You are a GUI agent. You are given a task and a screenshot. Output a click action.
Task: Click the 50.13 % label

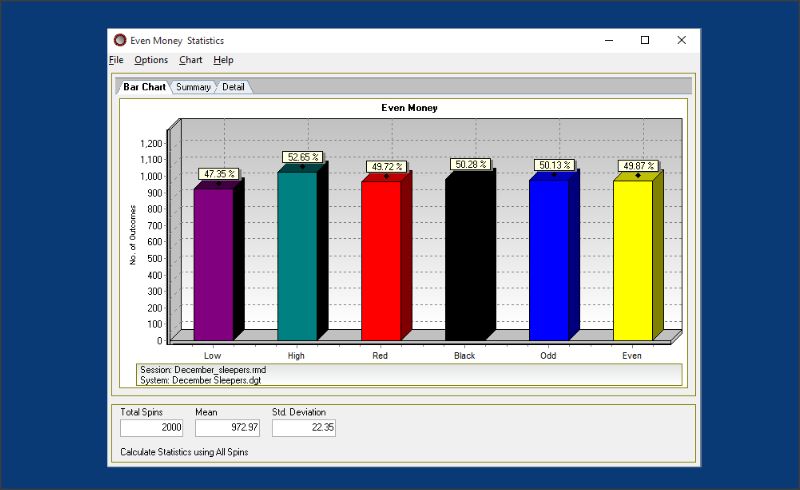pyautogui.click(x=554, y=165)
